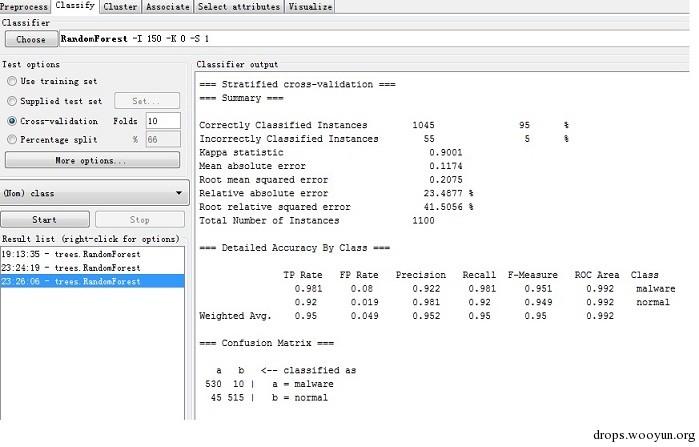Click the Choose classifier button

tap(31, 39)
